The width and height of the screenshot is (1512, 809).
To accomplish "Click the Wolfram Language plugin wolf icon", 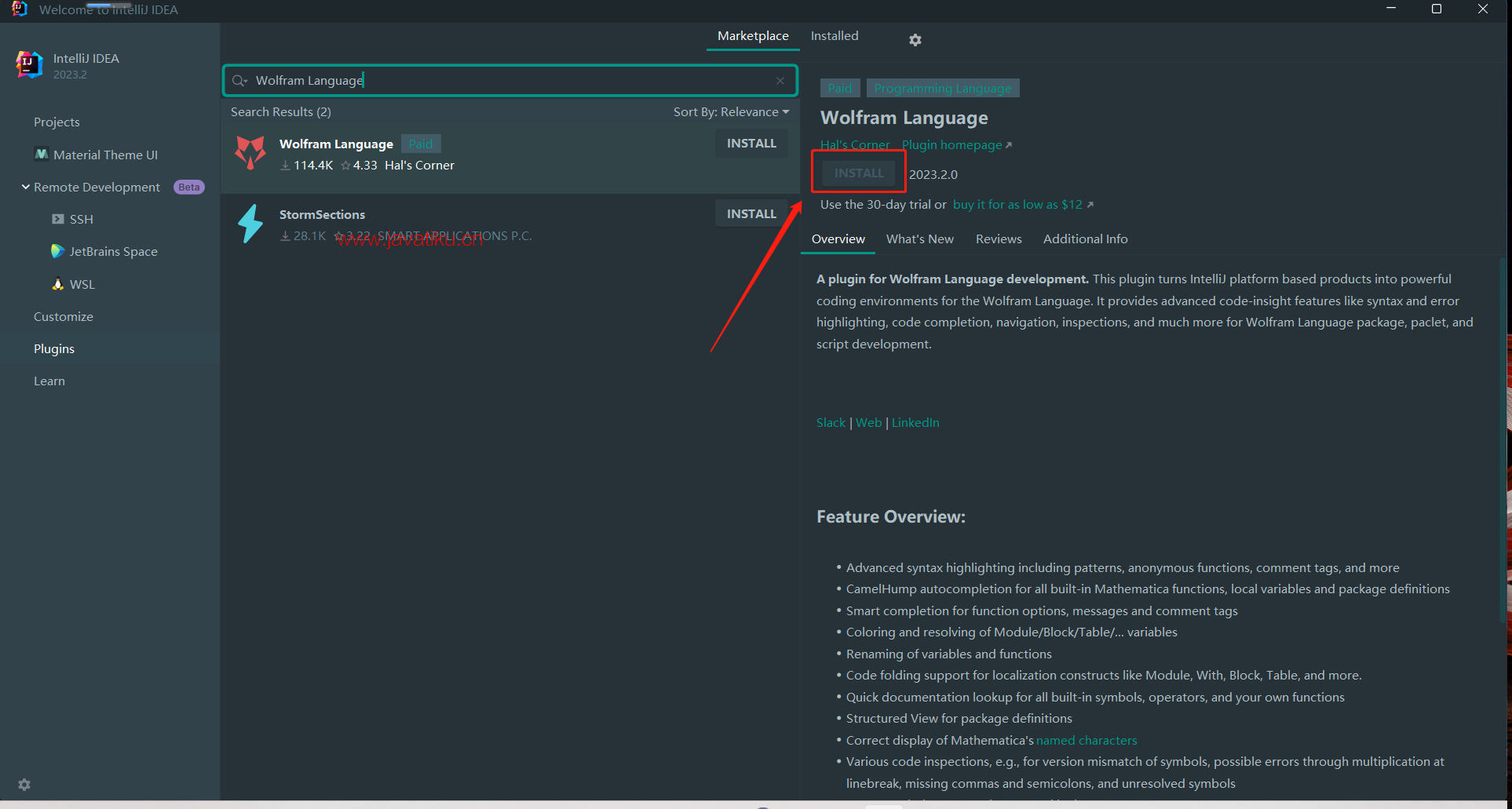I will (250, 152).
